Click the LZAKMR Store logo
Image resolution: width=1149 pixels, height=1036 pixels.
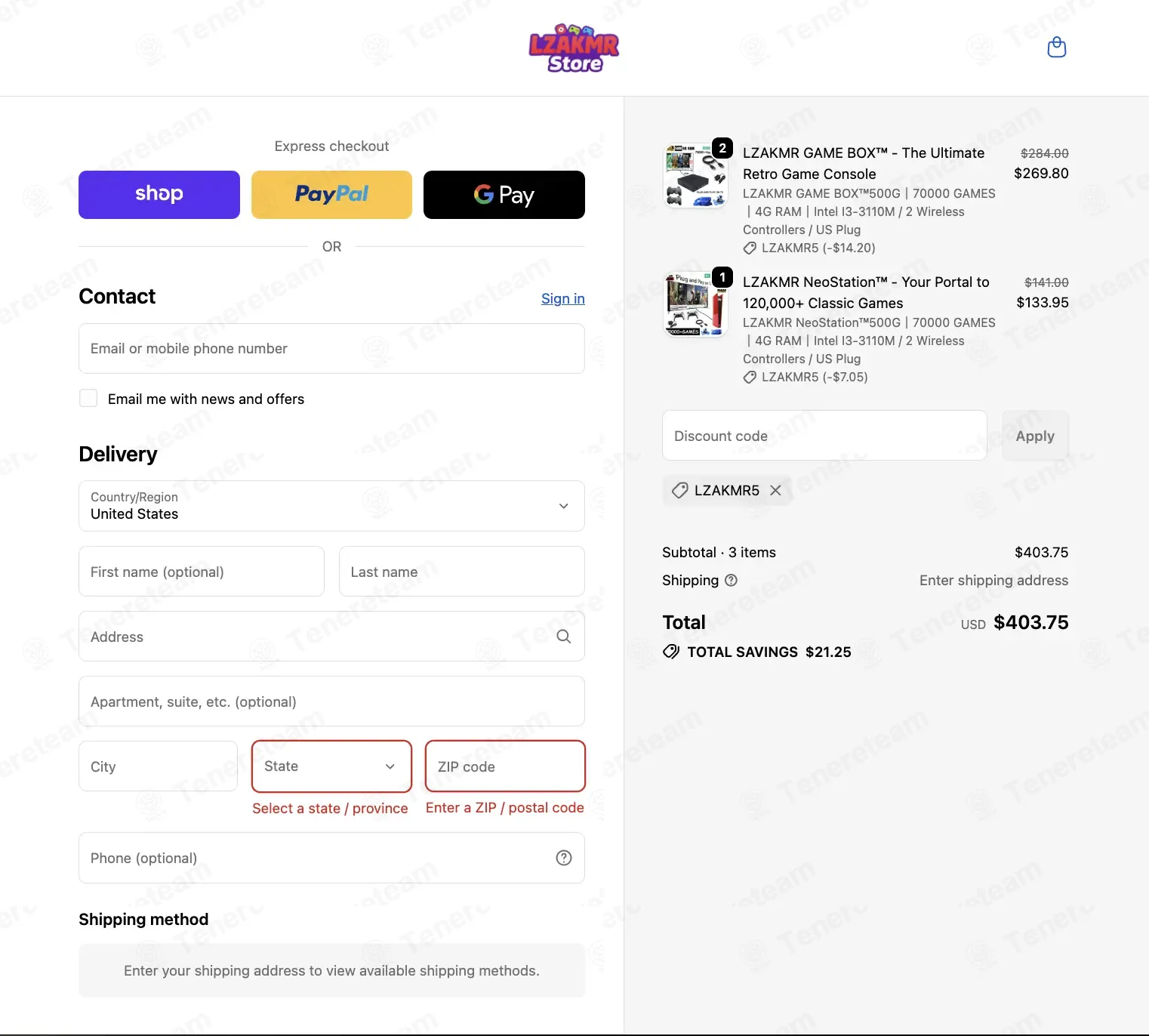pos(574,48)
